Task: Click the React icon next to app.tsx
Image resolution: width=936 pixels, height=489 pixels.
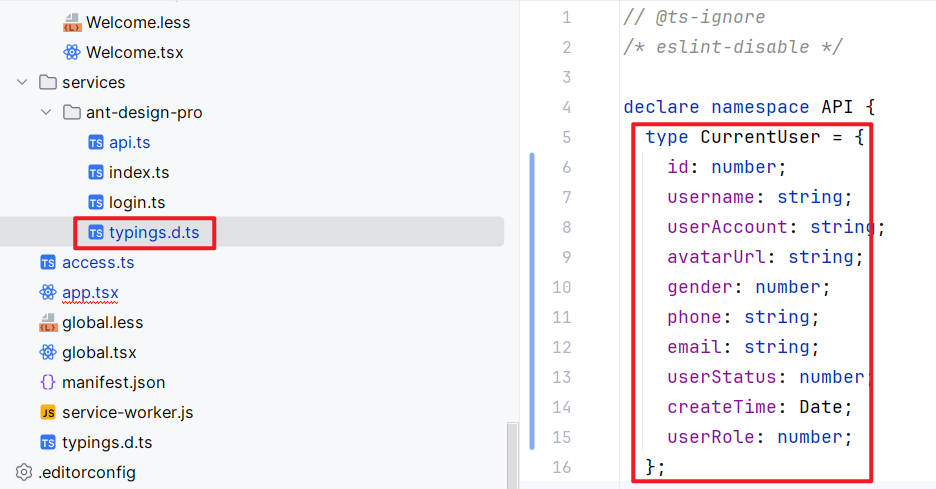Action: (x=48, y=292)
